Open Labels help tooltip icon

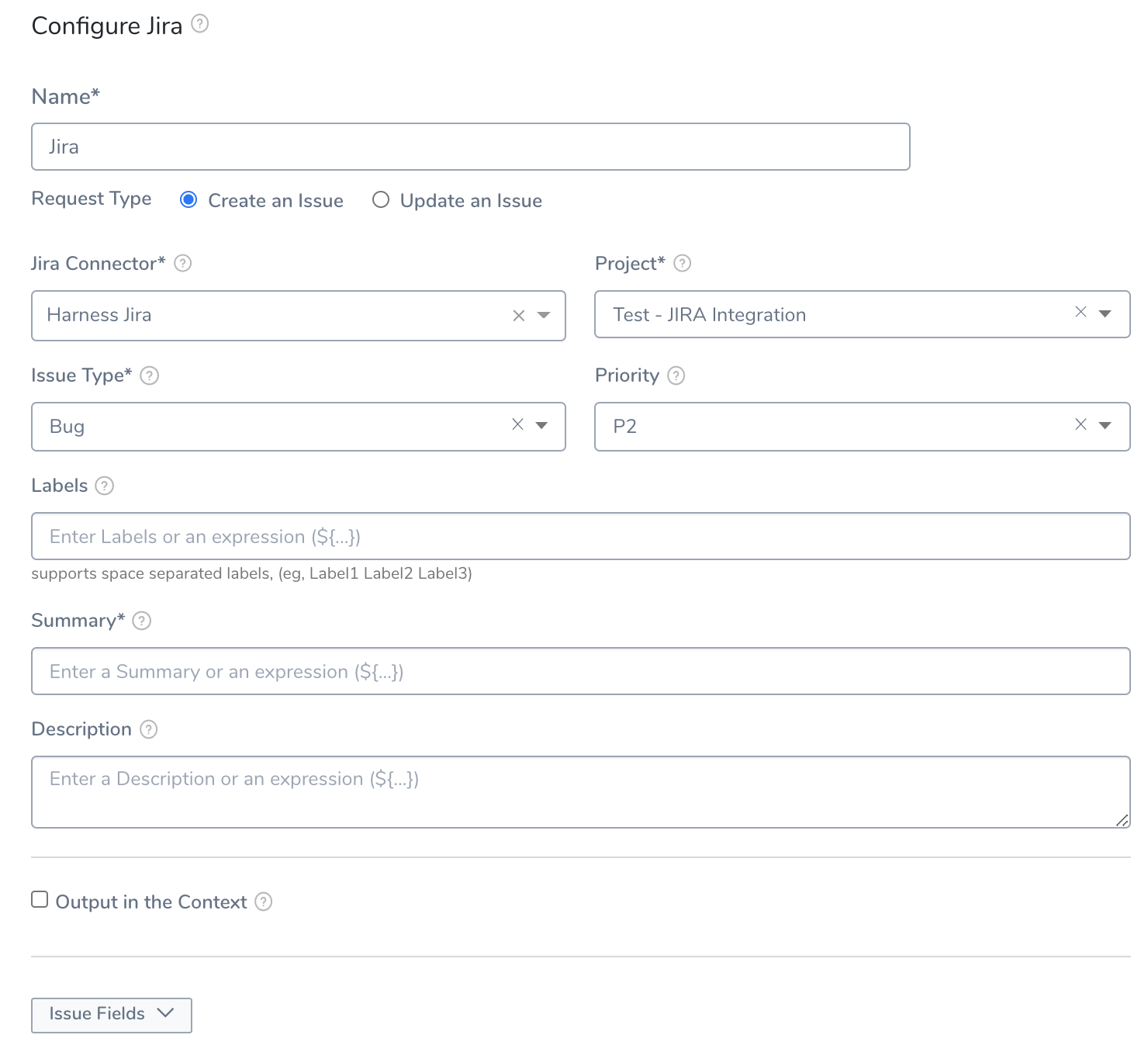pyautogui.click(x=105, y=486)
